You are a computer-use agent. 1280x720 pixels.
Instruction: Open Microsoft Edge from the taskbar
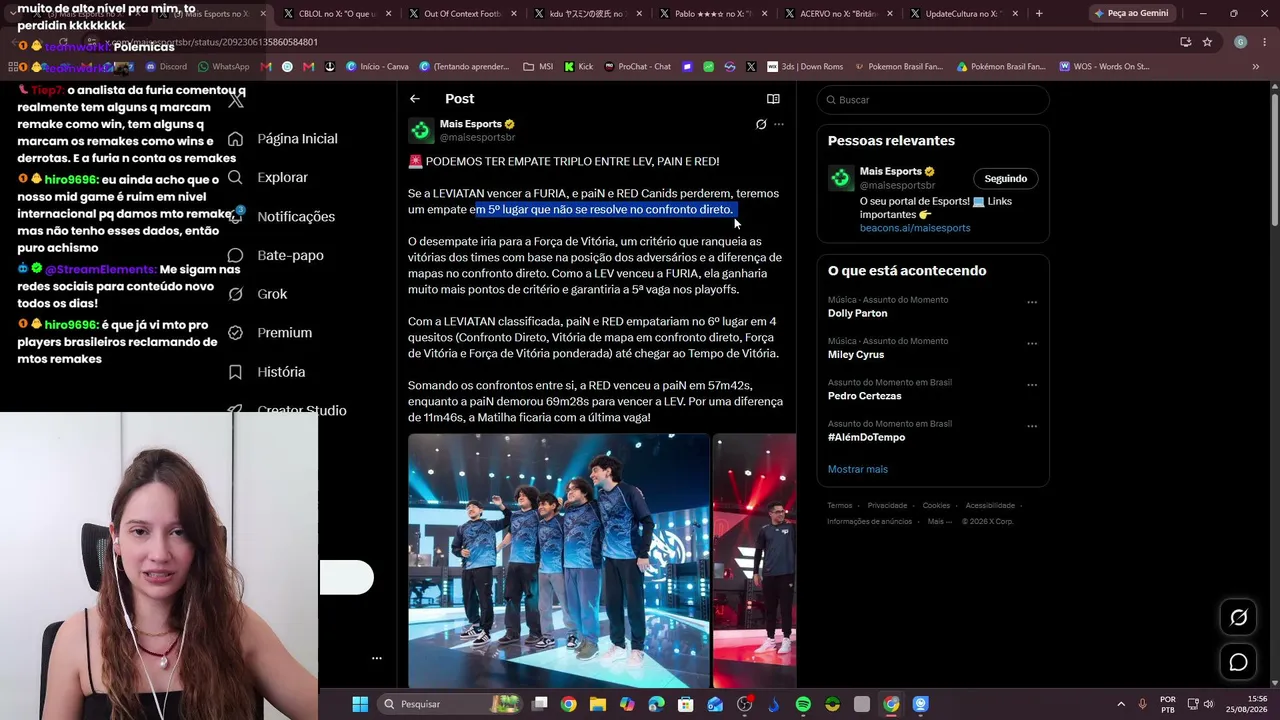[657, 704]
